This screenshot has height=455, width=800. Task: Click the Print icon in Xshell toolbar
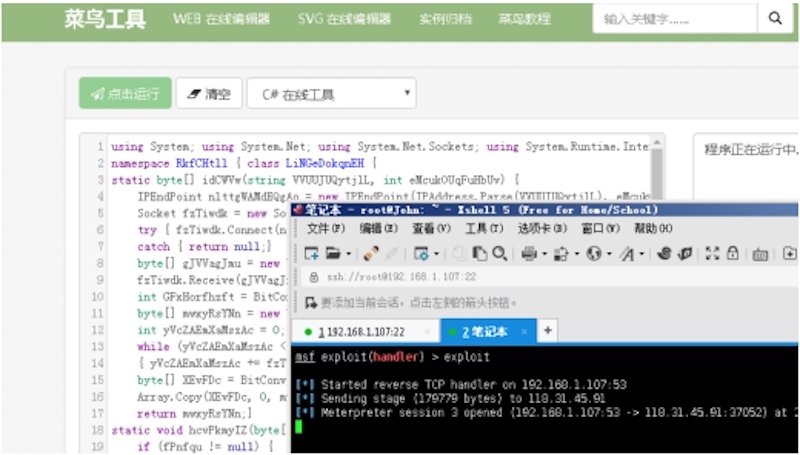(x=529, y=254)
